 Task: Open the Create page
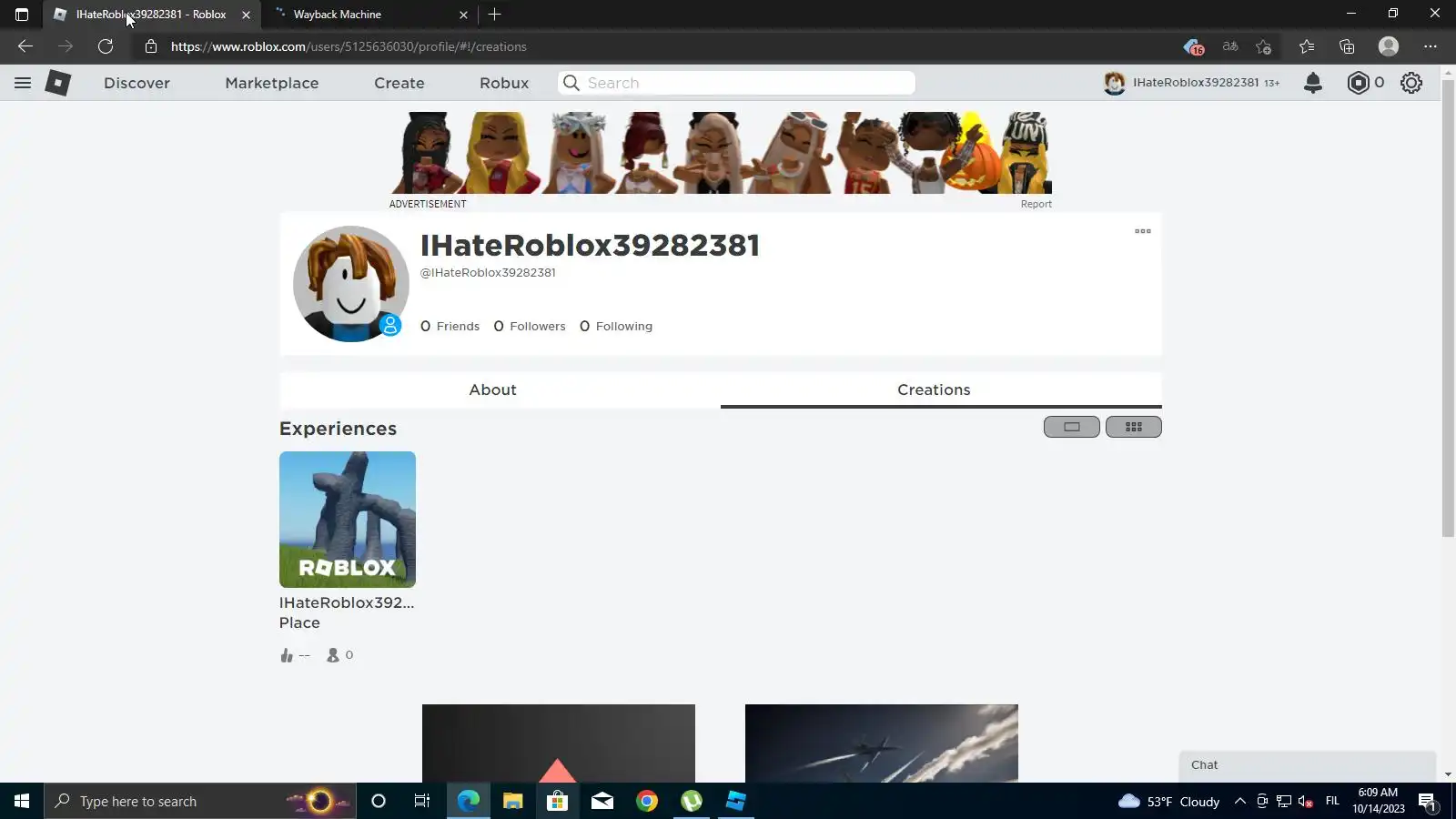pyautogui.click(x=399, y=83)
